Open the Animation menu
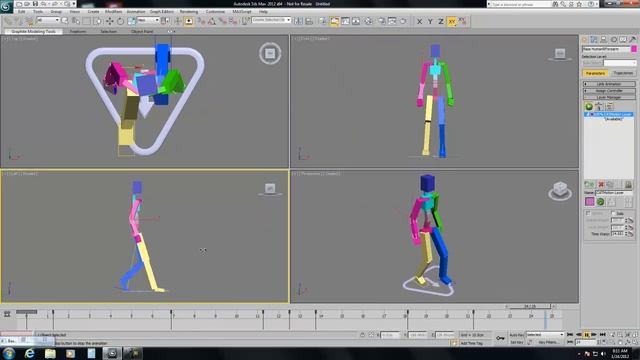Image resolution: width=640 pixels, height=360 pixels. point(136,11)
